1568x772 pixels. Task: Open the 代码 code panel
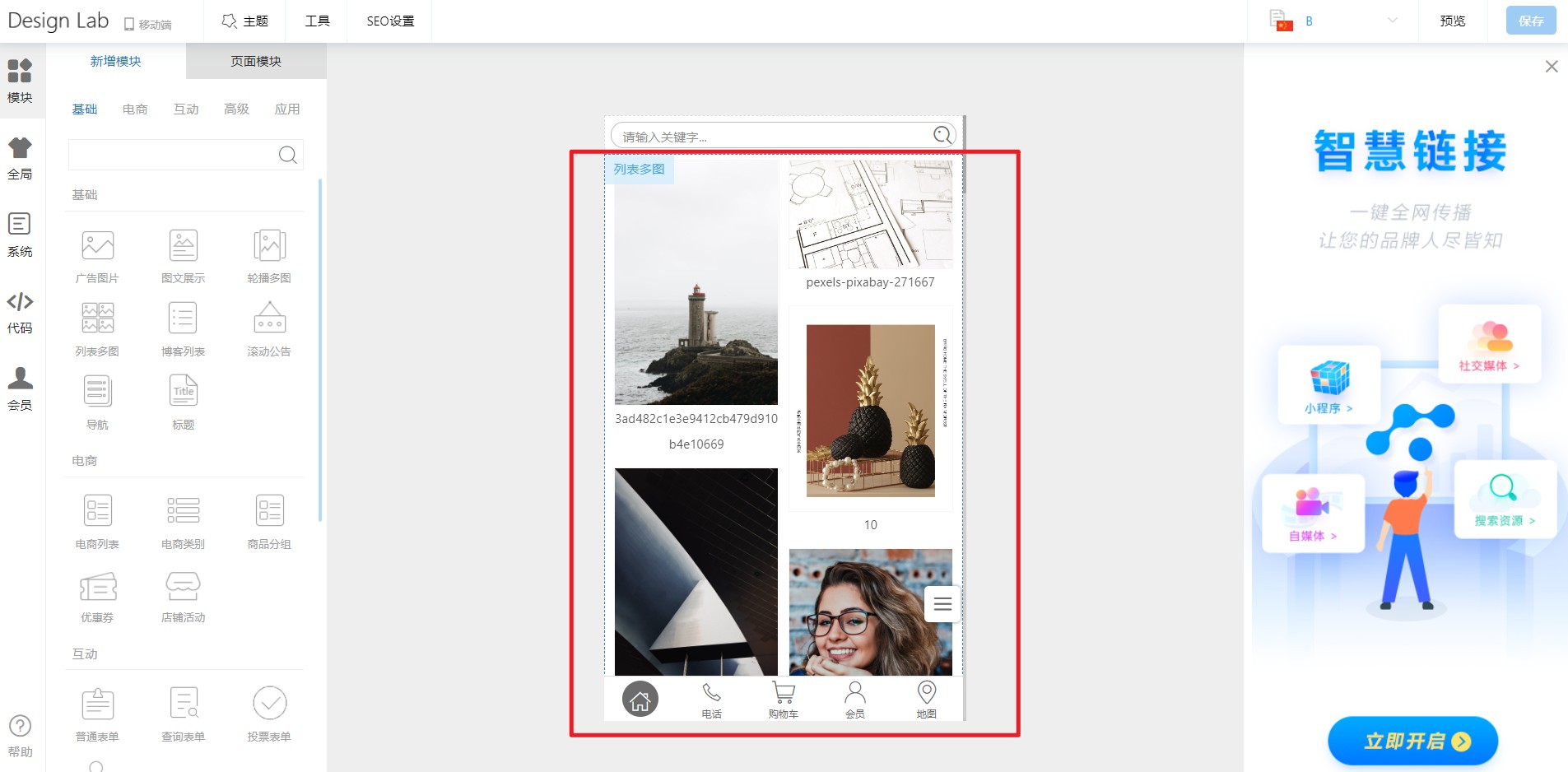point(20,312)
